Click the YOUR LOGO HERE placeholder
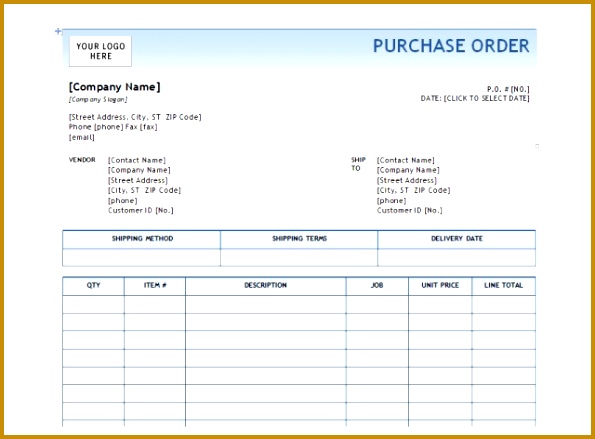The width and height of the screenshot is (595, 439). (x=101, y=51)
